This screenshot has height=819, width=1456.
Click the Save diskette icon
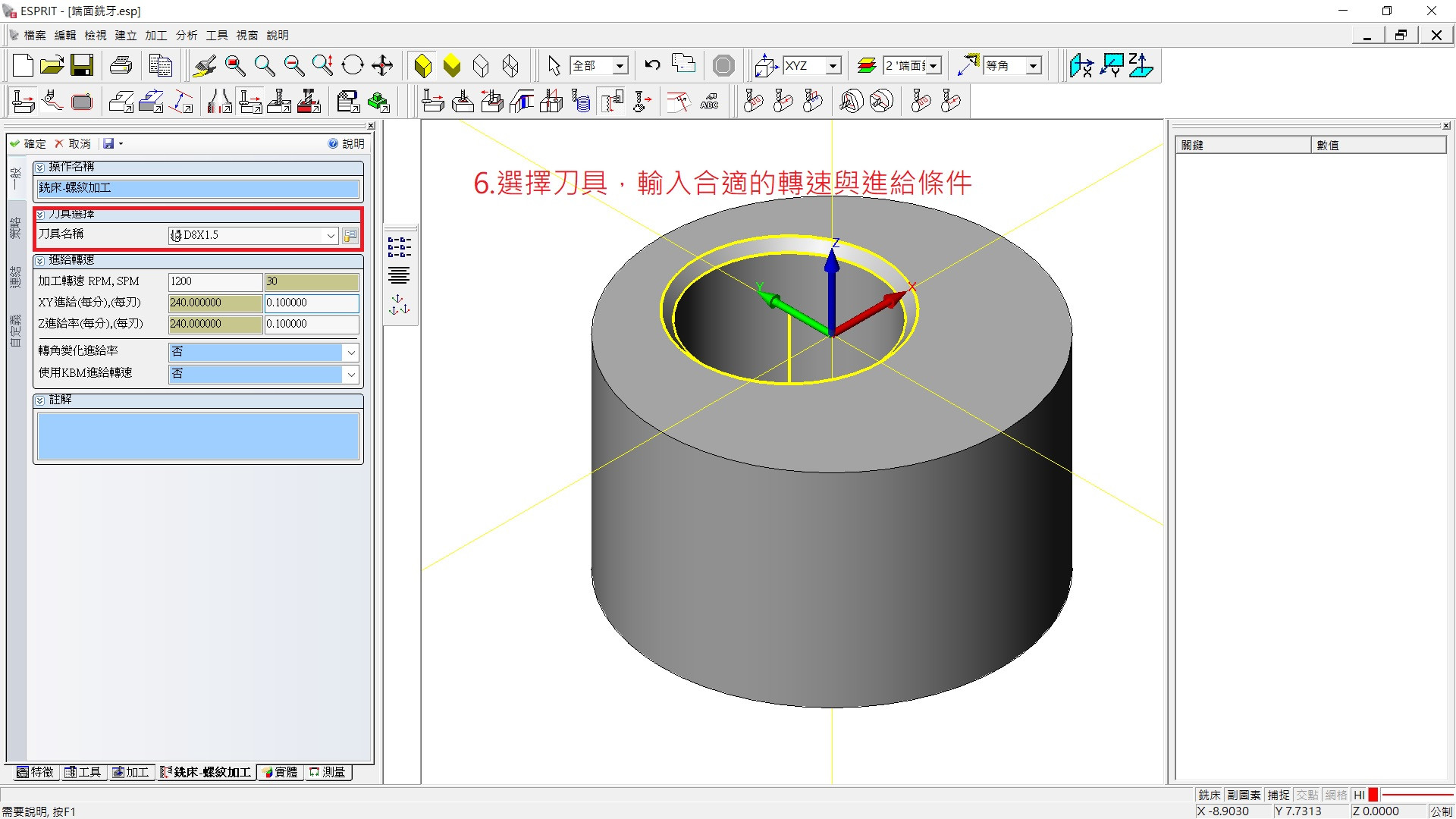point(82,65)
